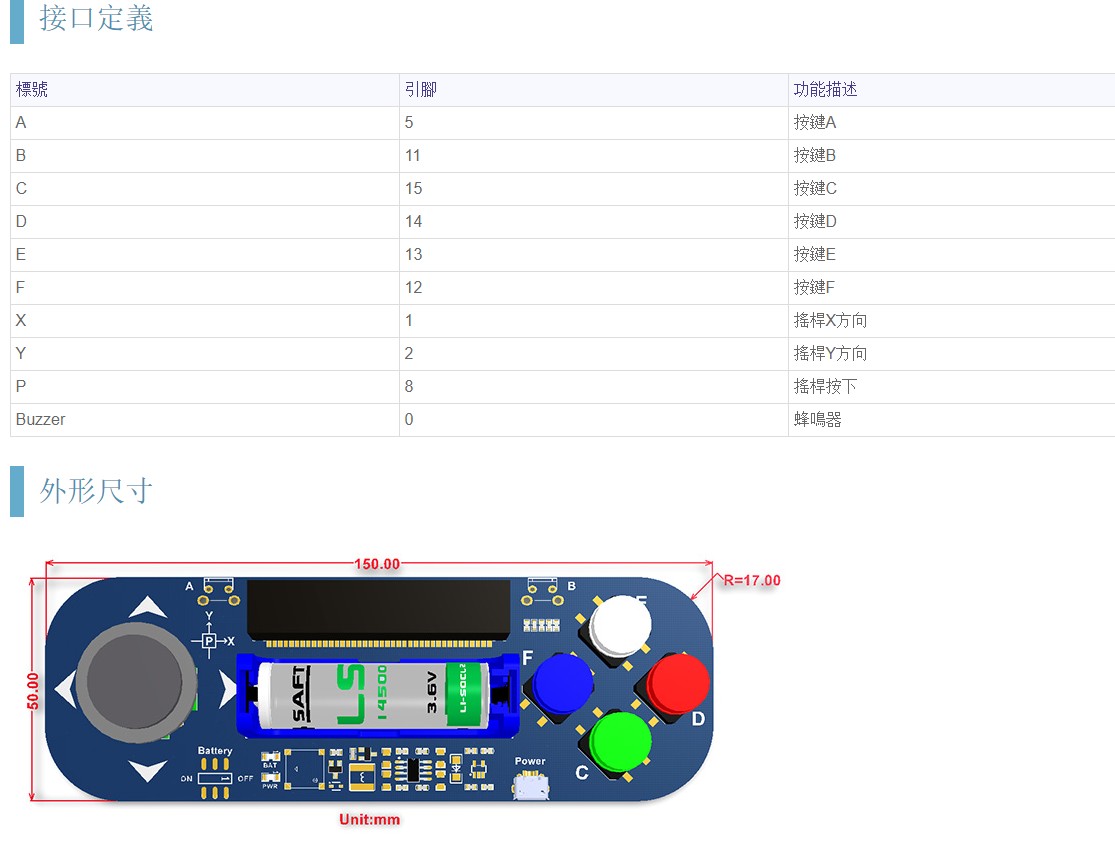Click the 功能描述 column header
This screenshot has width=1115, height=847.
pos(951,90)
